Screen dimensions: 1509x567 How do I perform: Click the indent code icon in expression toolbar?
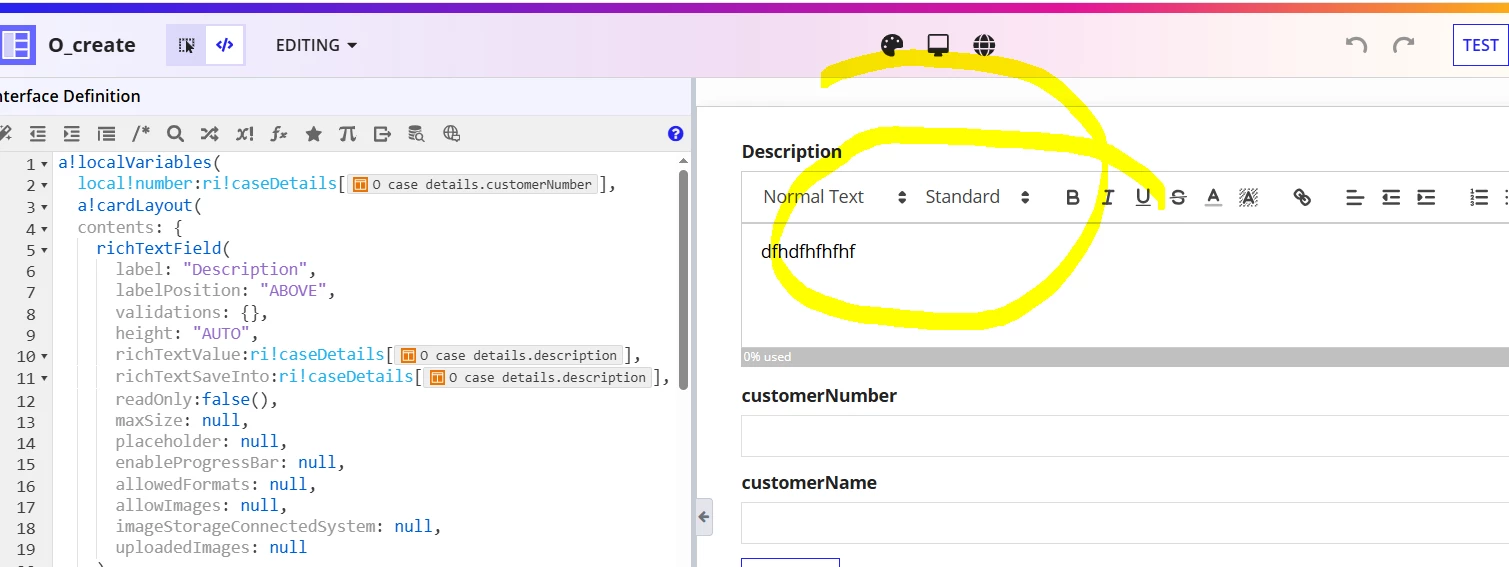click(x=71, y=133)
